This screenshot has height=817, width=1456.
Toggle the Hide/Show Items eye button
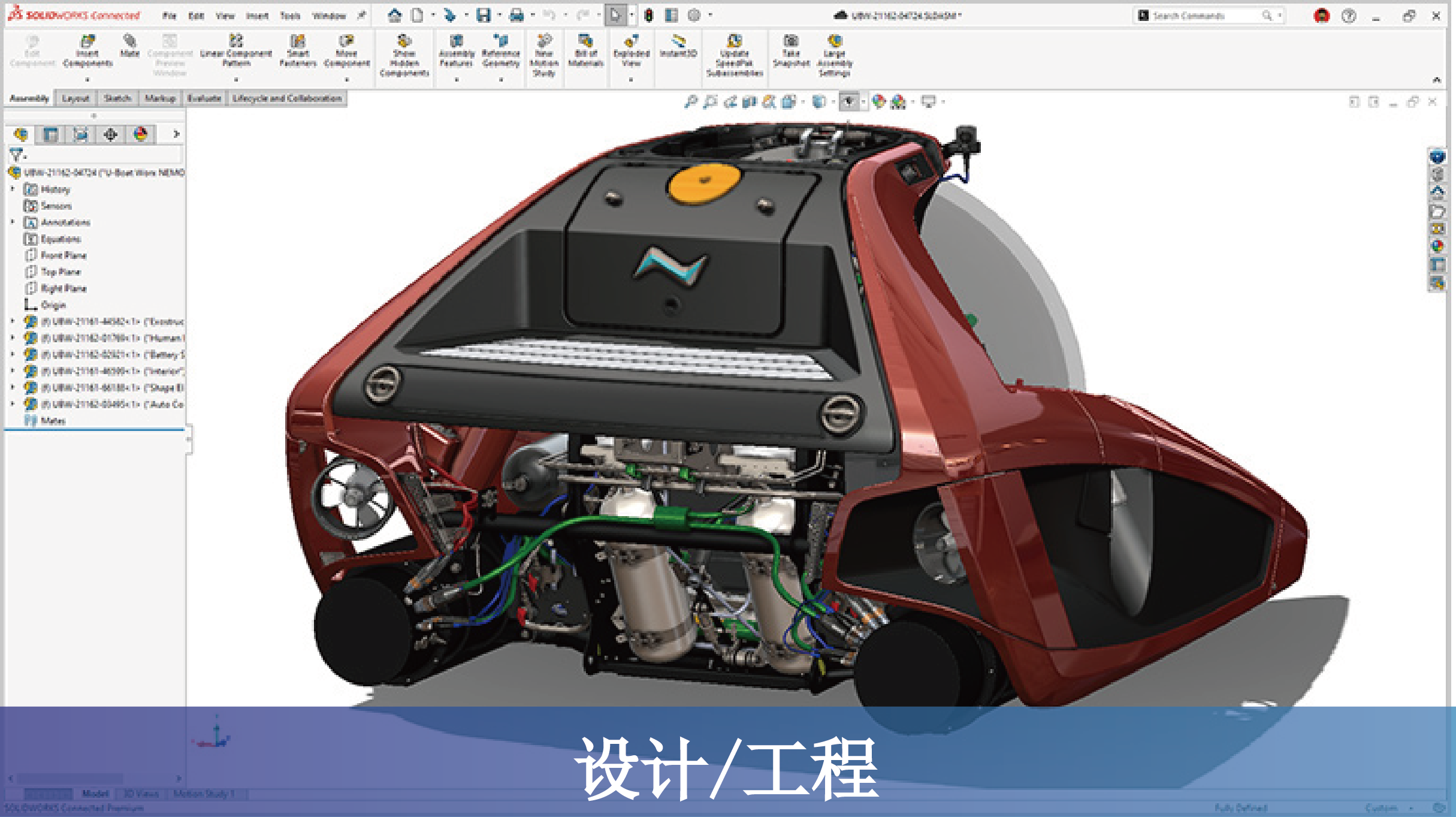[x=848, y=102]
